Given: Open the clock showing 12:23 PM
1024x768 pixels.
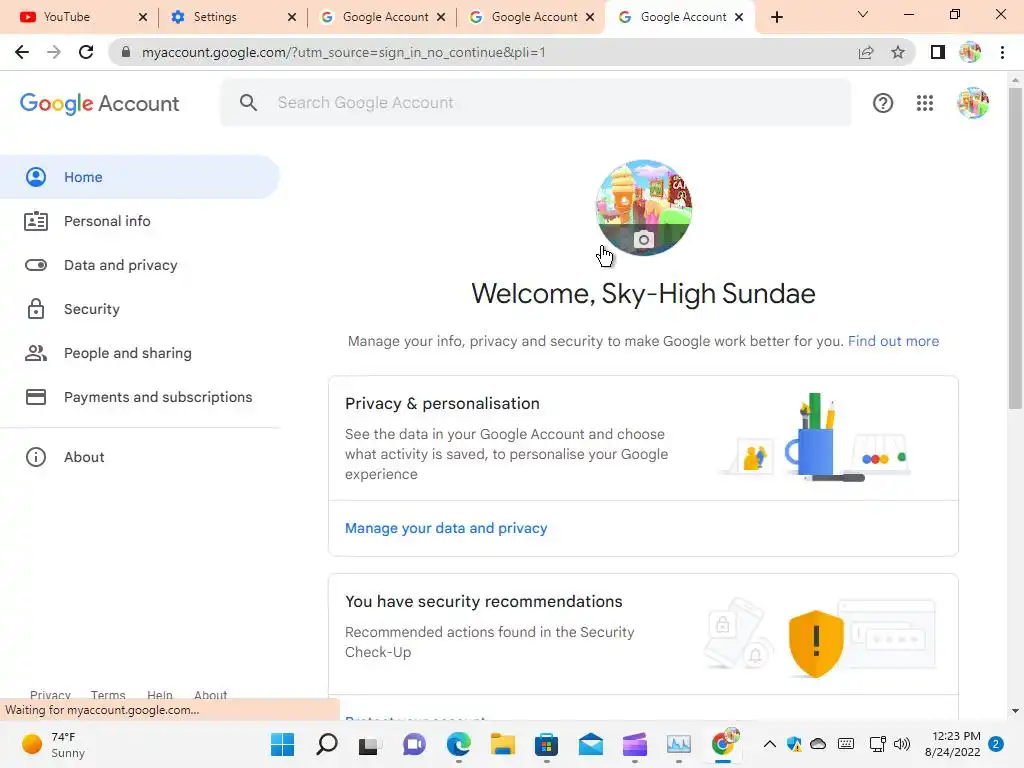Looking at the screenshot, I should click(x=952, y=744).
